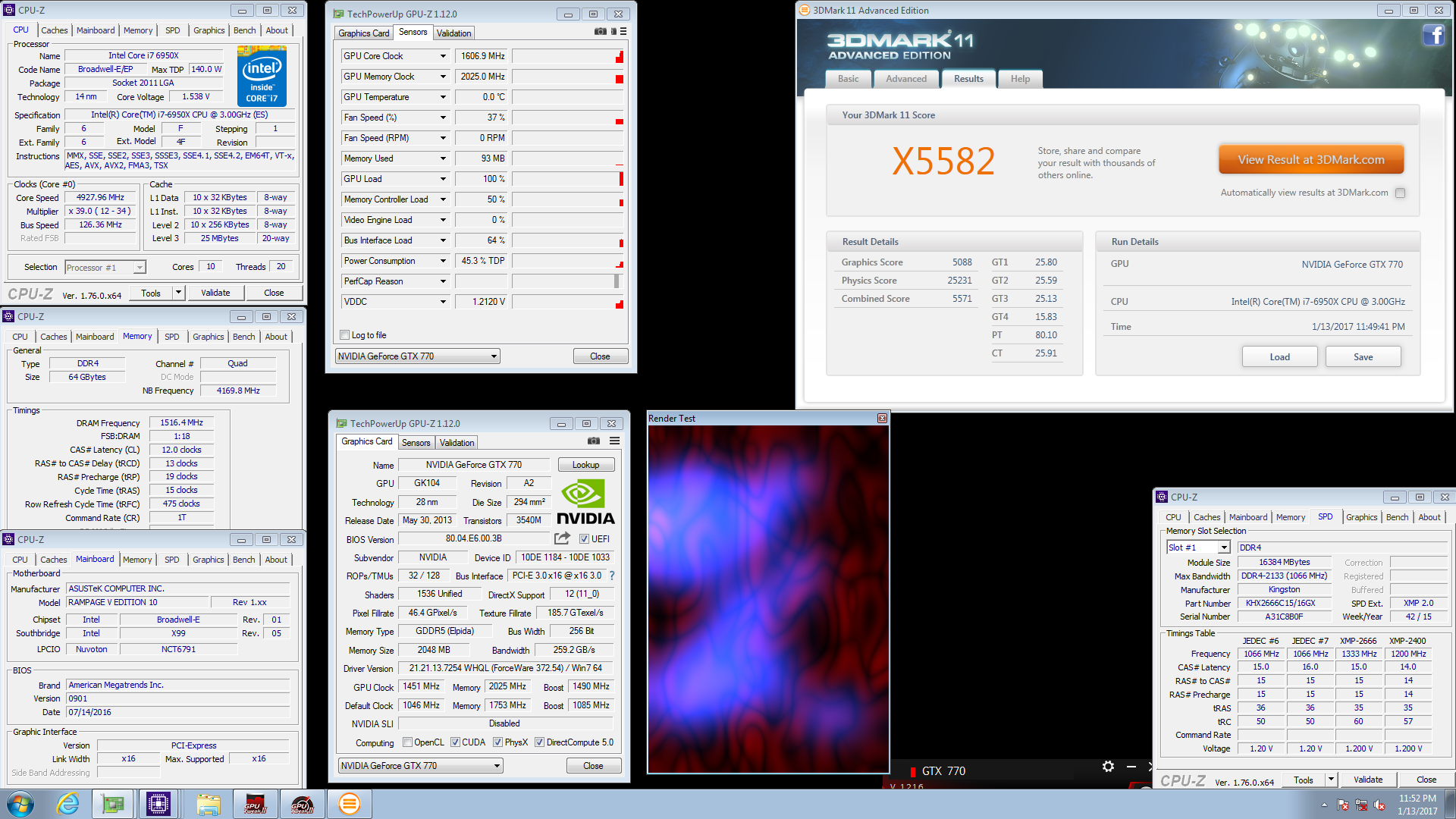1456x819 pixels.
Task: Click the refresh icon in the GPU-Z Sensors window
Action: (613, 31)
